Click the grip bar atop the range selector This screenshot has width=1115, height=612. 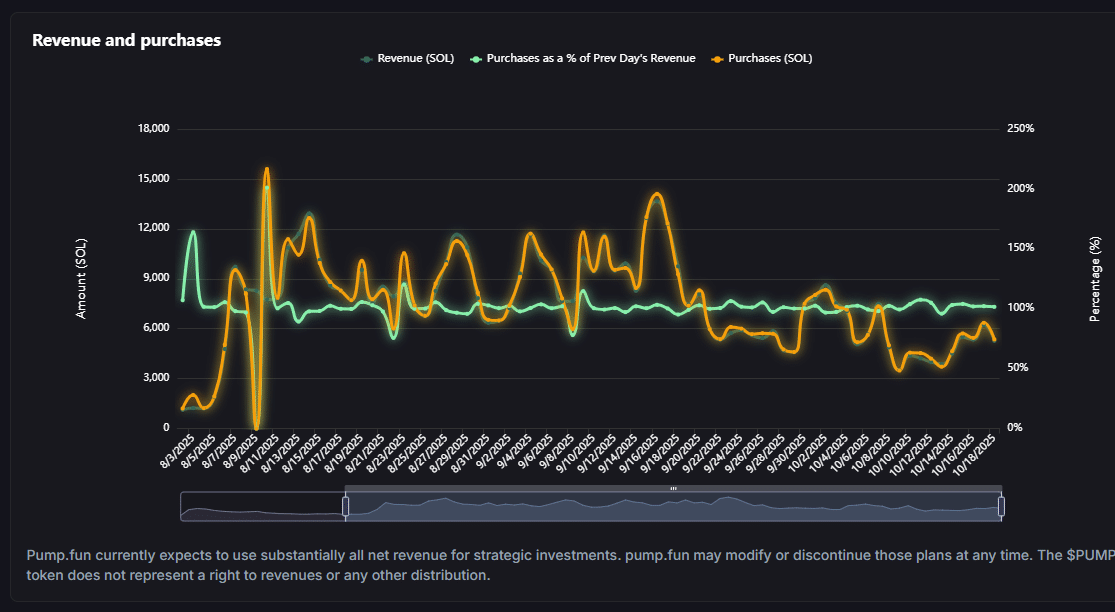coord(673,488)
